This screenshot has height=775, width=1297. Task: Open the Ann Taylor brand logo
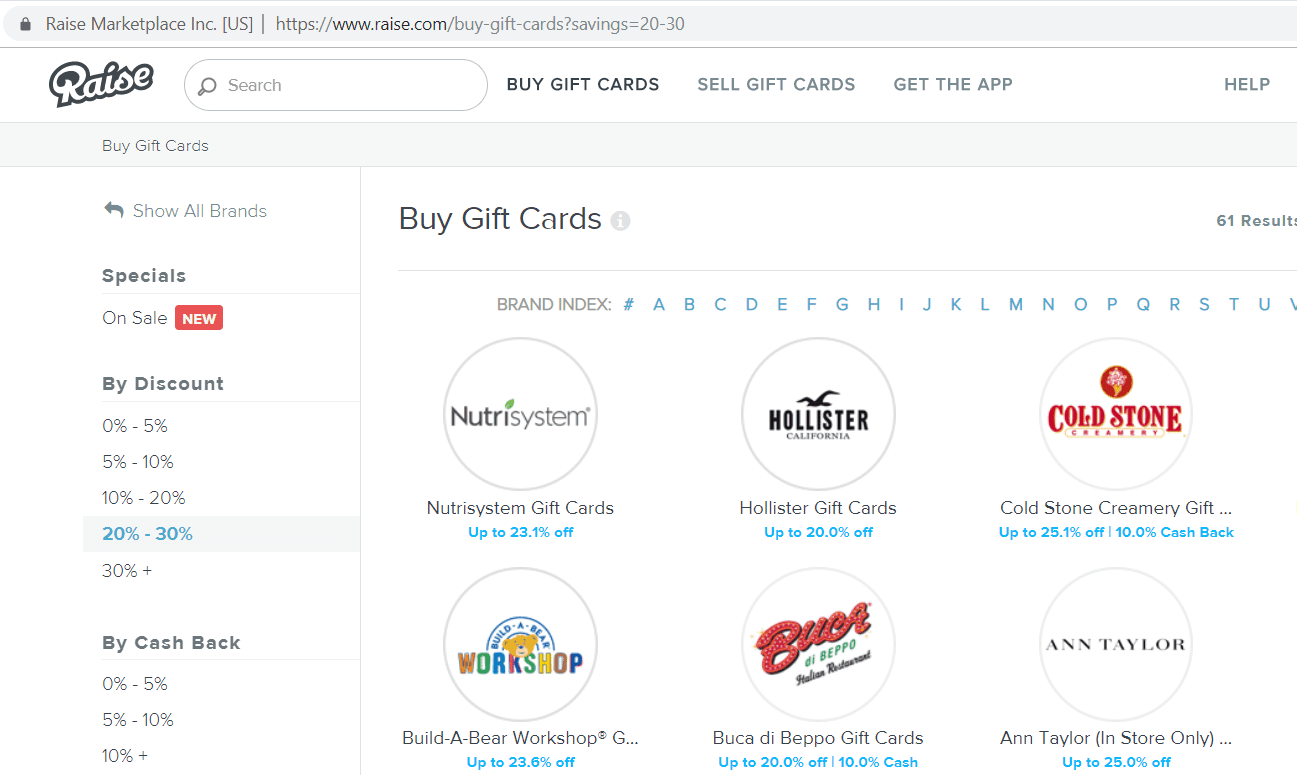[x=1115, y=645]
